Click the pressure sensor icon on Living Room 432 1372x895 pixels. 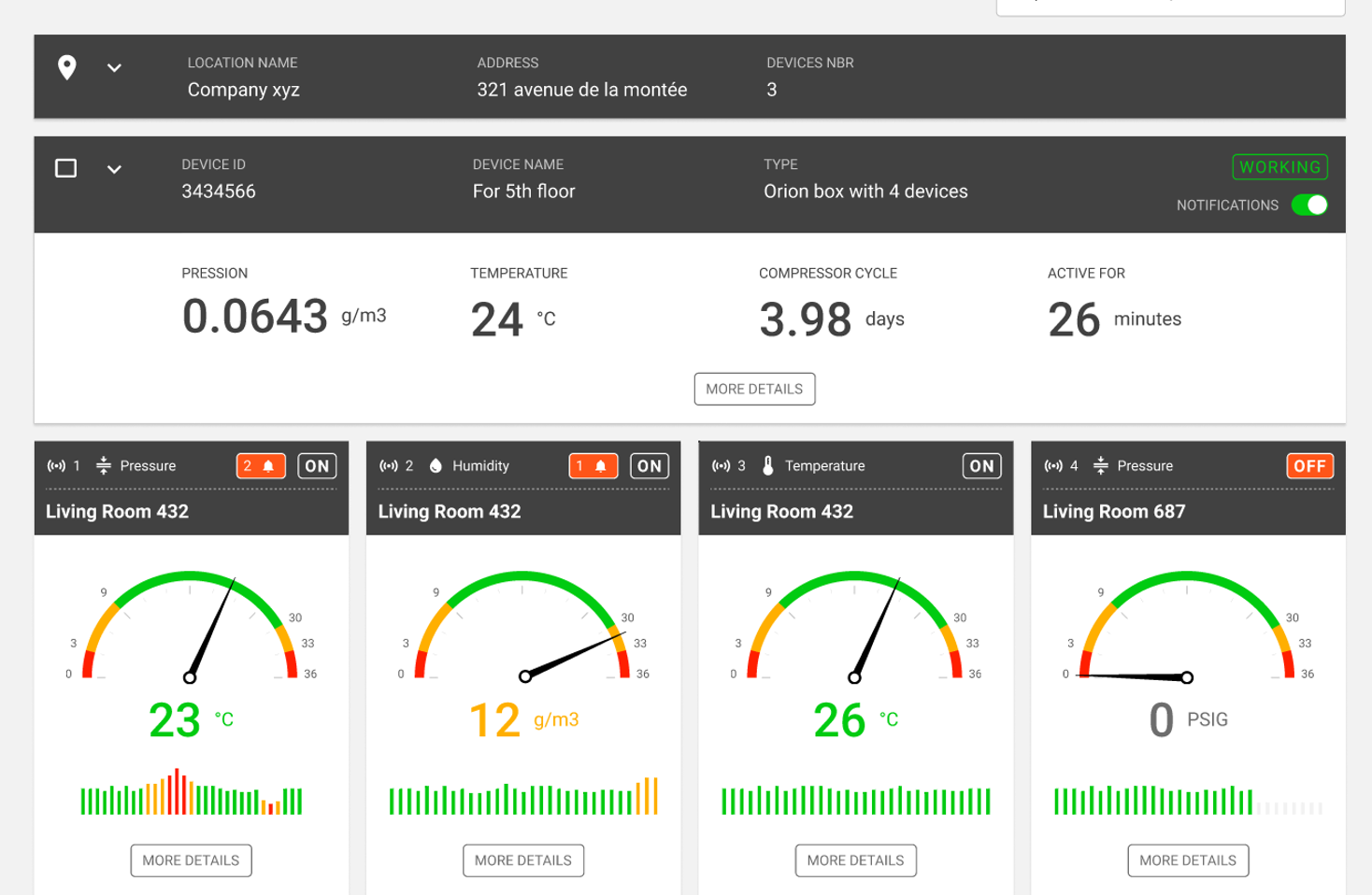pyautogui.click(x=103, y=465)
